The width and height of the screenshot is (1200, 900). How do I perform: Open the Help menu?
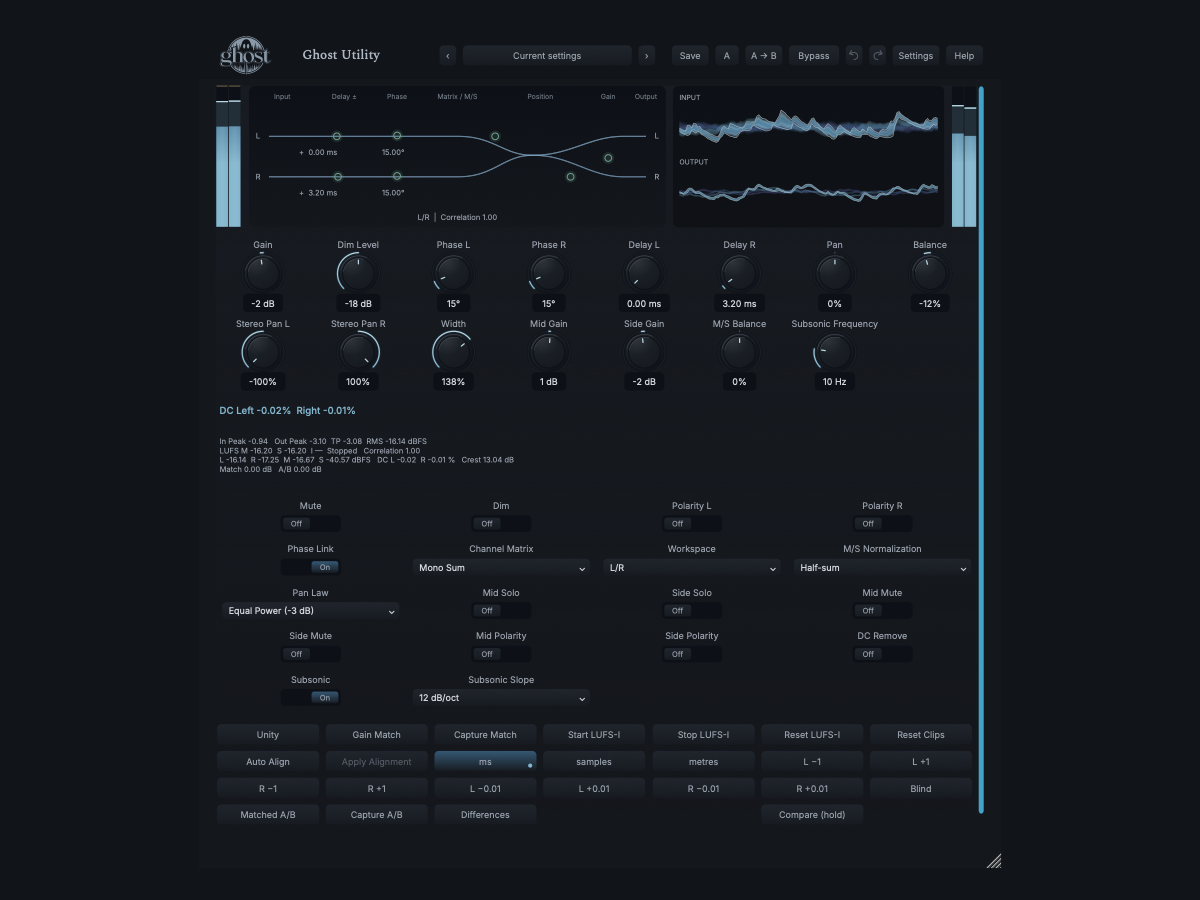tap(964, 56)
